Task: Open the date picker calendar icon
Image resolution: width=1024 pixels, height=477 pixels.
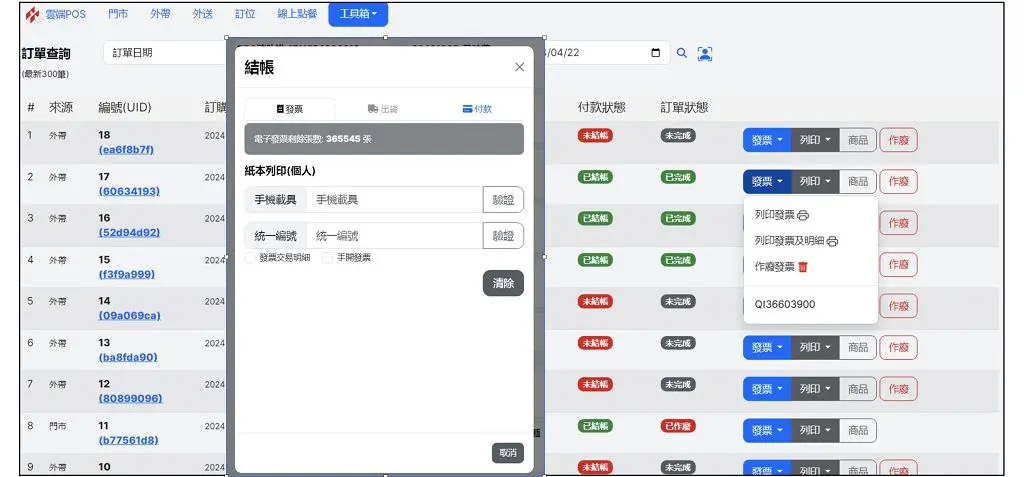Action: (x=655, y=54)
